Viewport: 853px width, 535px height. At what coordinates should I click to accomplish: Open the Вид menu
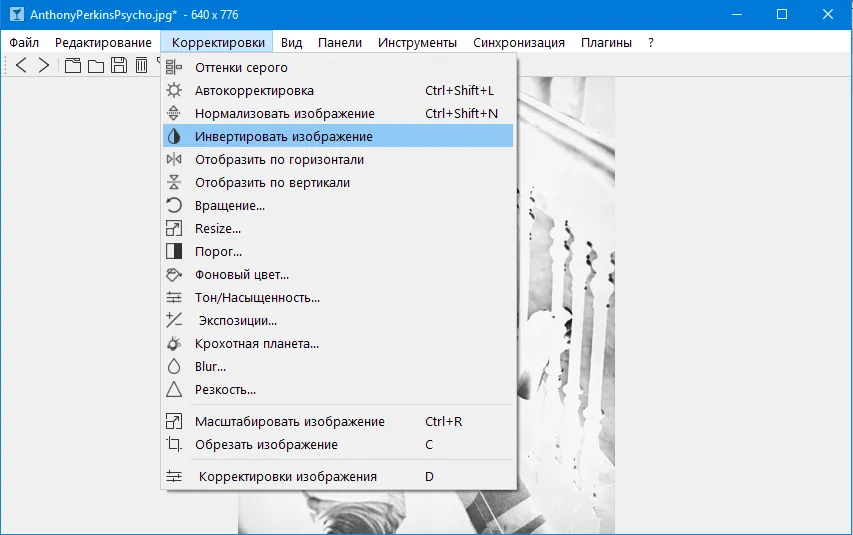click(x=292, y=42)
